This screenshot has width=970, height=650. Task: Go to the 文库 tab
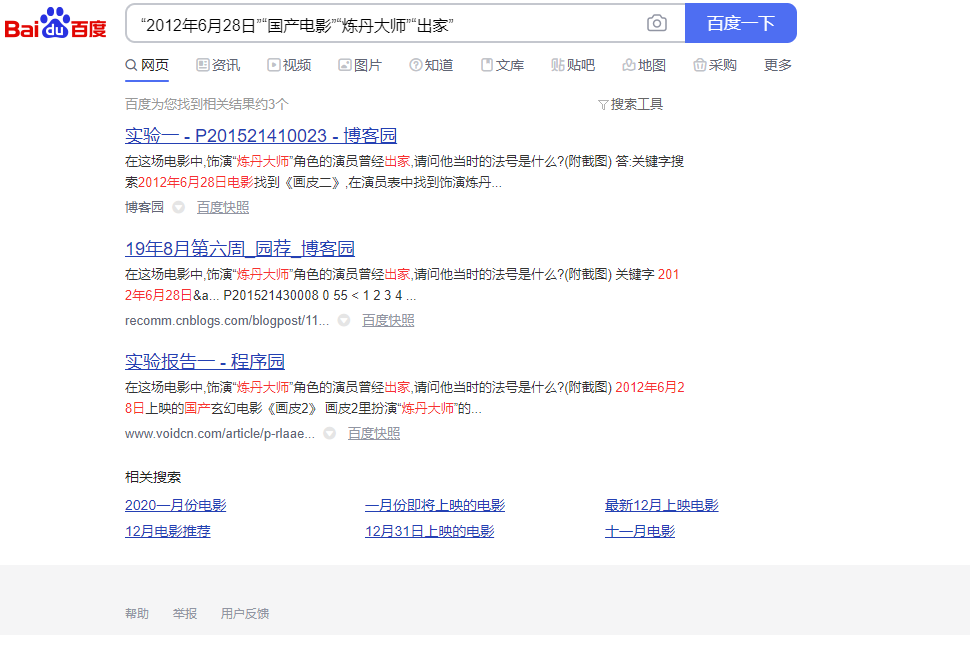pyautogui.click(x=502, y=65)
